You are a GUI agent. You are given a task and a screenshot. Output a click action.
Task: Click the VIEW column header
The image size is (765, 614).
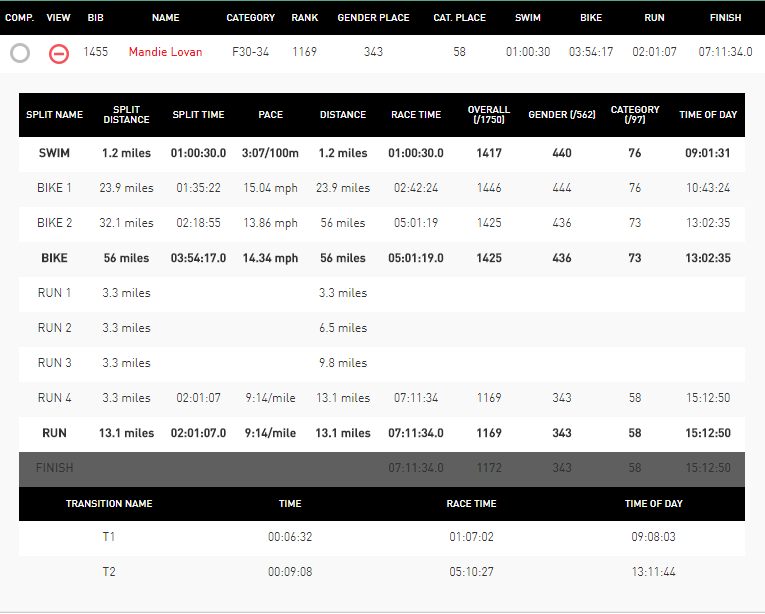click(58, 18)
